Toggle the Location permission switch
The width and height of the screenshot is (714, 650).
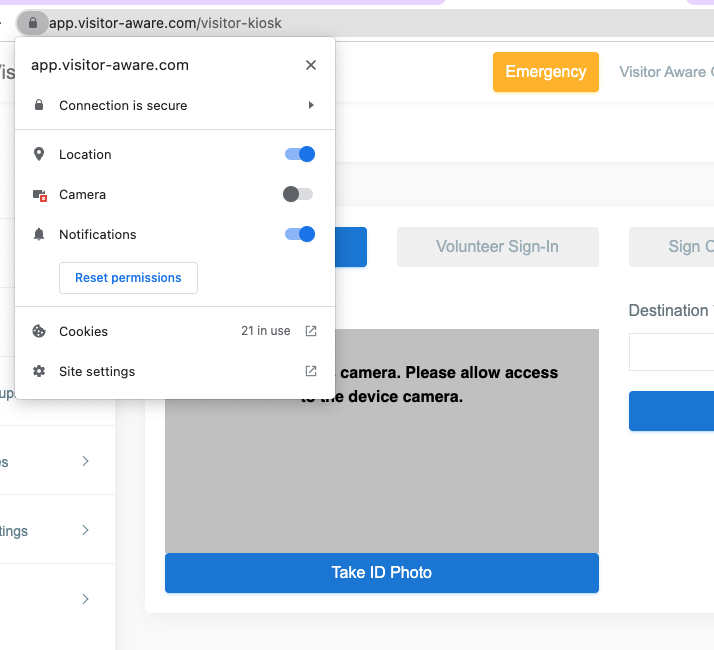pos(300,154)
